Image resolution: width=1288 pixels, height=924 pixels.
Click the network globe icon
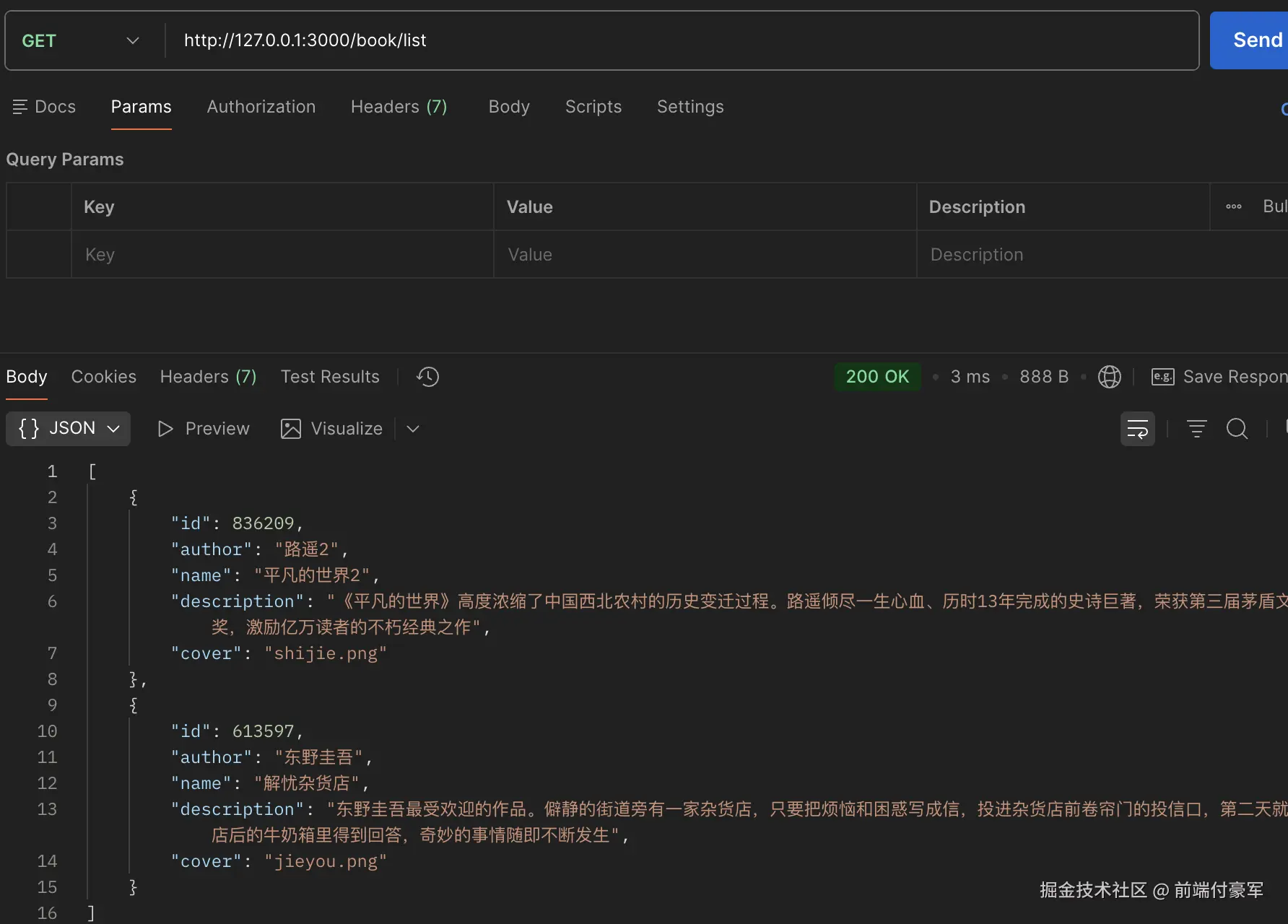[1109, 377]
